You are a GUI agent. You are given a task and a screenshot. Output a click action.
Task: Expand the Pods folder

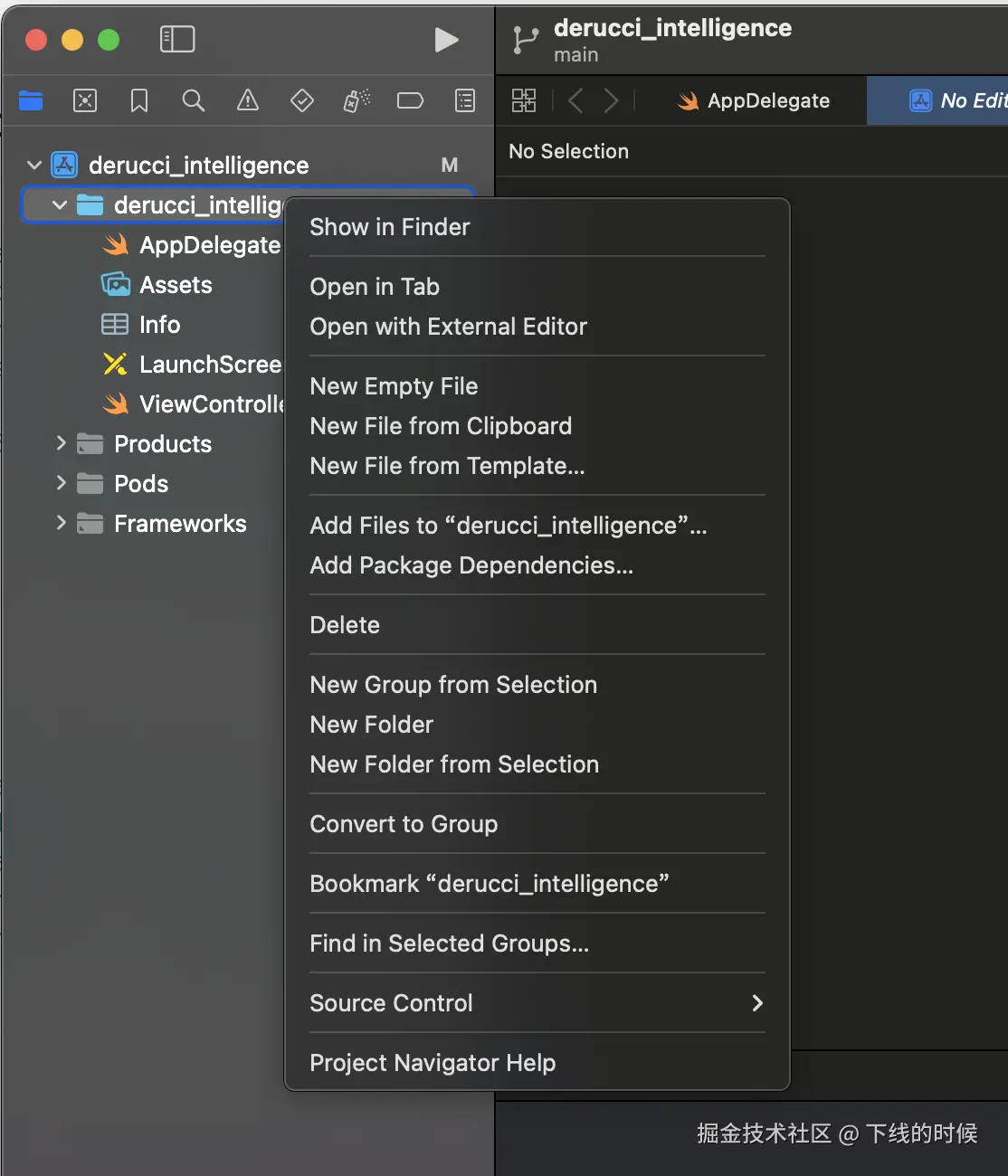pyautogui.click(x=61, y=483)
